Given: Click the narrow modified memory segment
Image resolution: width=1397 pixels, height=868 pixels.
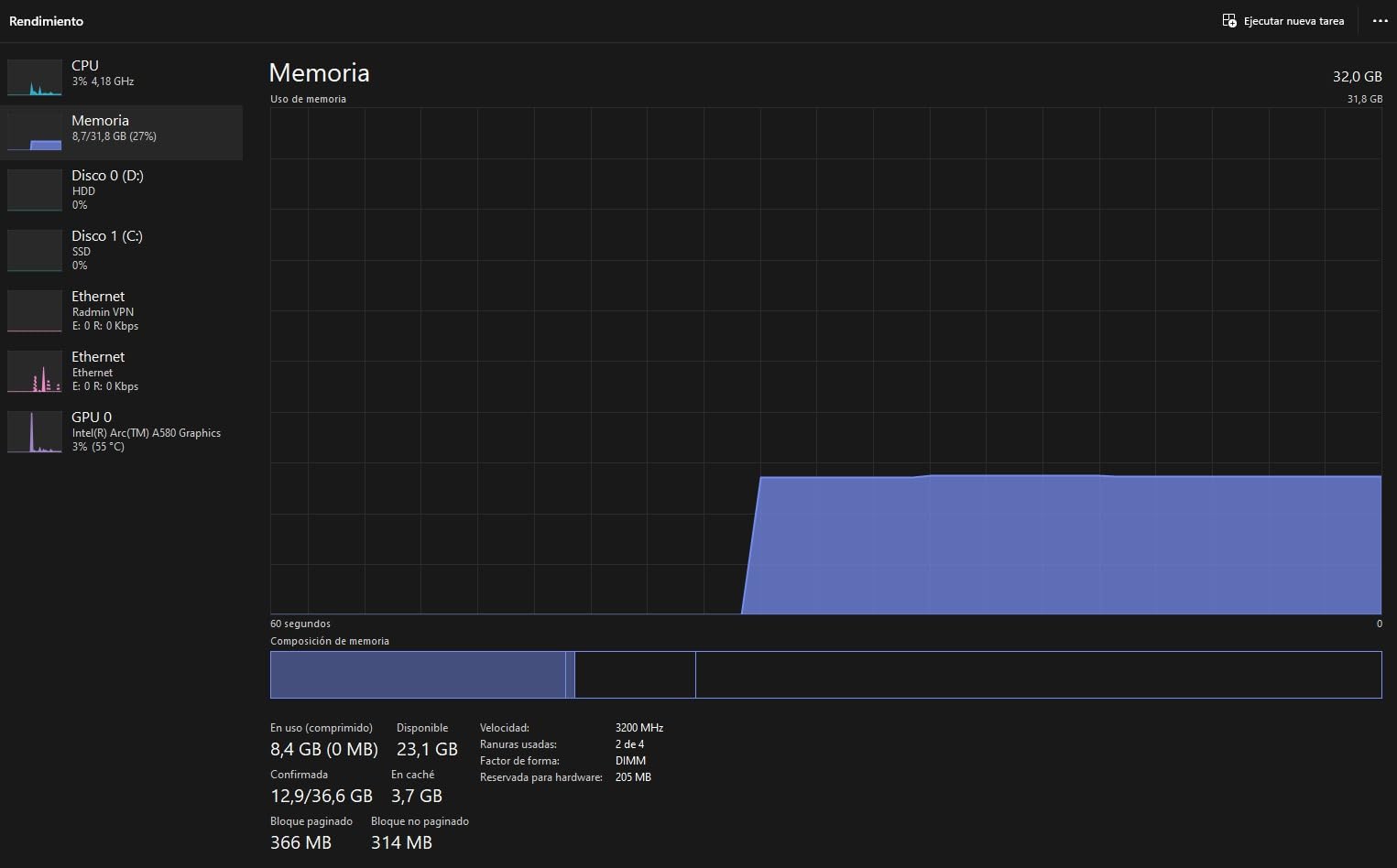Looking at the screenshot, I should pyautogui.click(x=570, y=675).
